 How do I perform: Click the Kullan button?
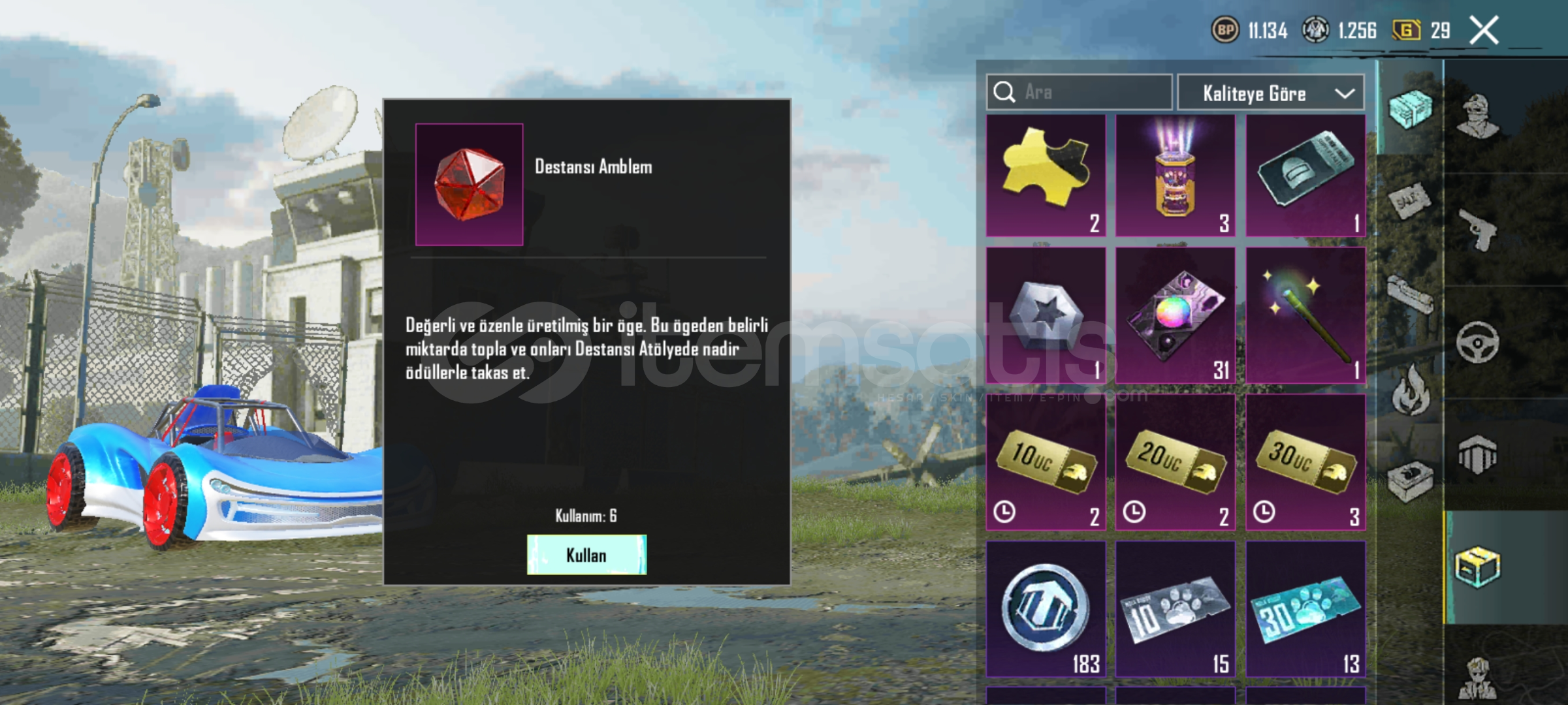pyautogui.click(x=586, y=555)
